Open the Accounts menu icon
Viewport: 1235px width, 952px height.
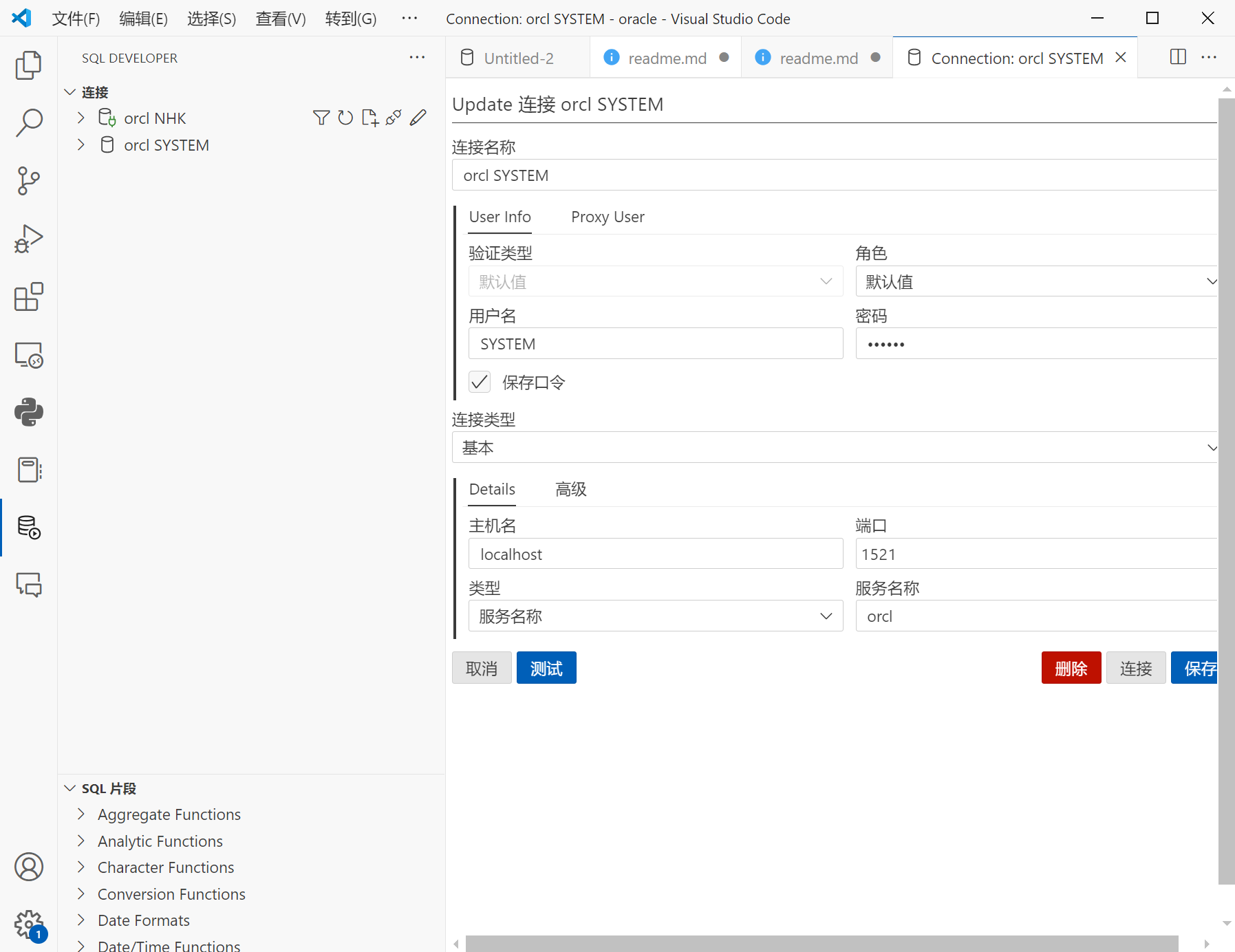[28, 867]
